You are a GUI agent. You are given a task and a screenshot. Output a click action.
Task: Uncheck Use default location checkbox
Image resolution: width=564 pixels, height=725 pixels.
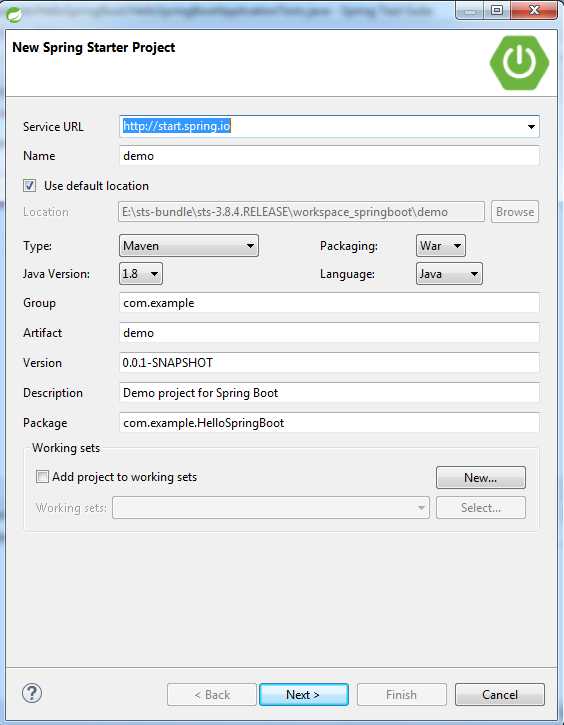pos(30,186)
